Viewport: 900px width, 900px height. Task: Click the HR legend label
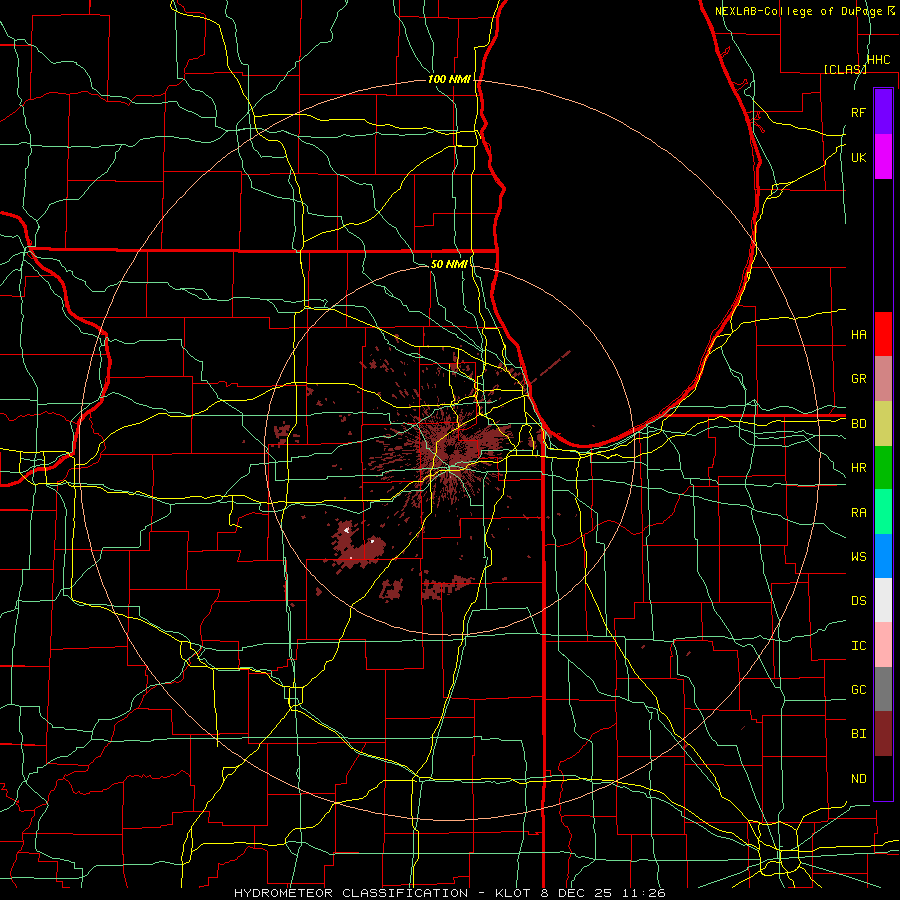[858, 468]
